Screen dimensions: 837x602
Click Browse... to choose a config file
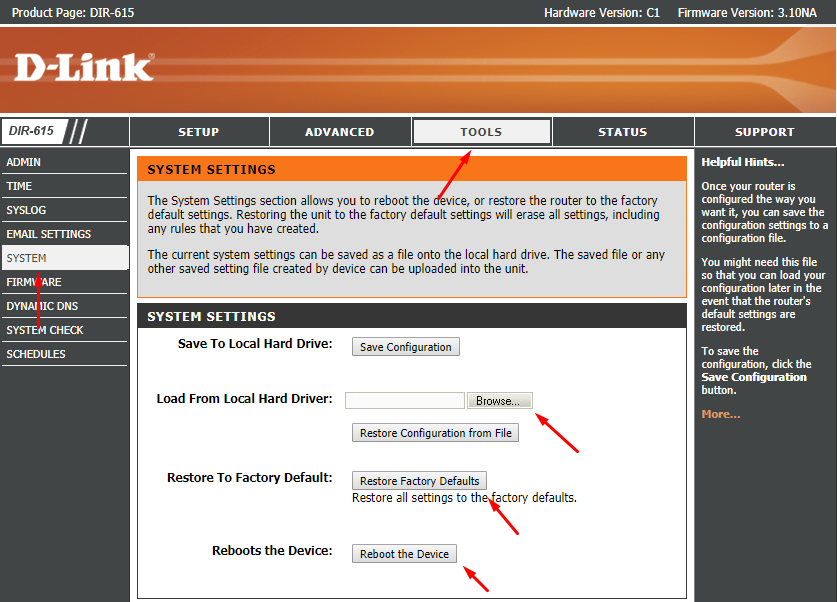500,401
